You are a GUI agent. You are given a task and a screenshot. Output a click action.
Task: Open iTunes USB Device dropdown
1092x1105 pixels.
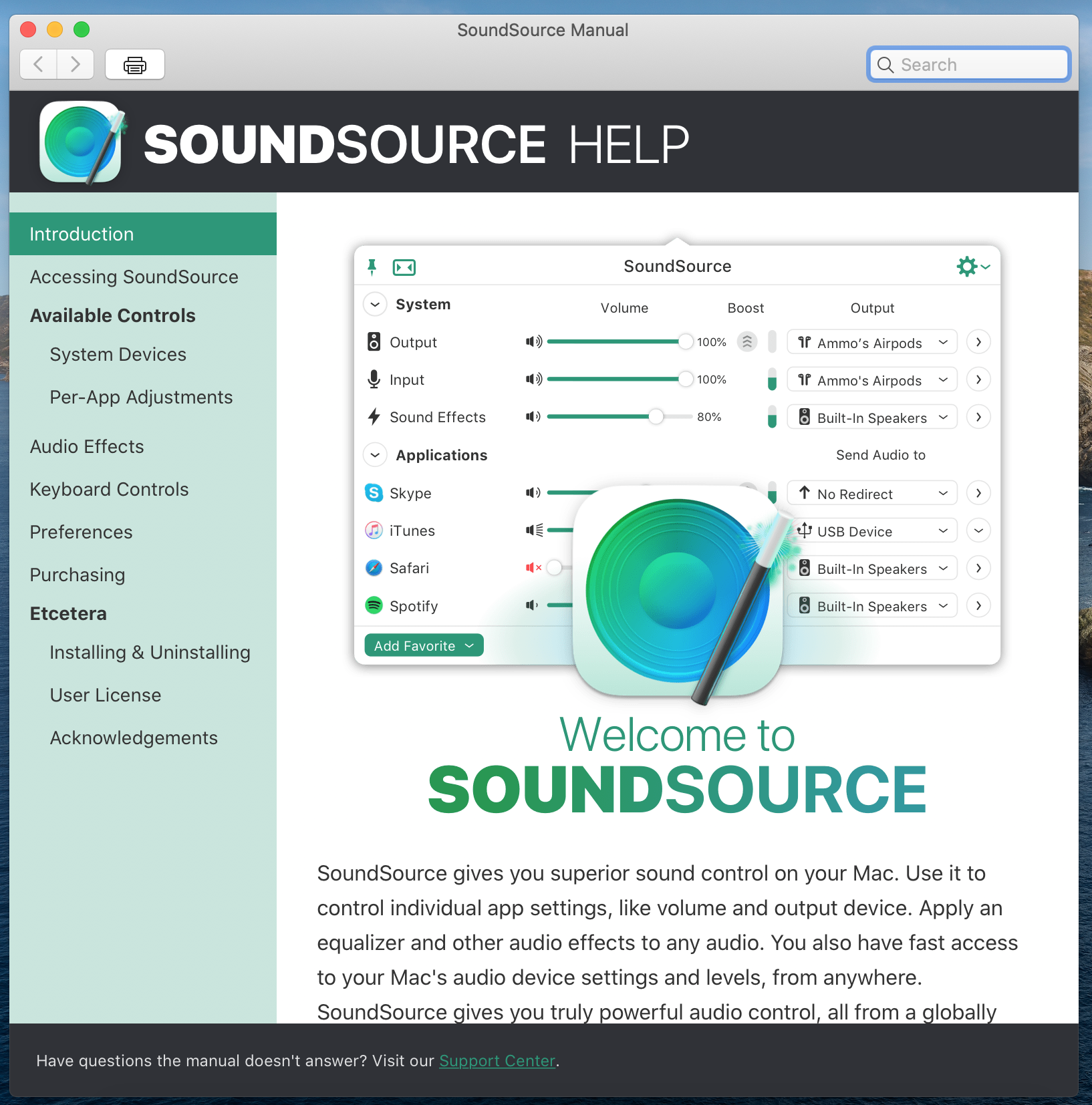point(872,530)
